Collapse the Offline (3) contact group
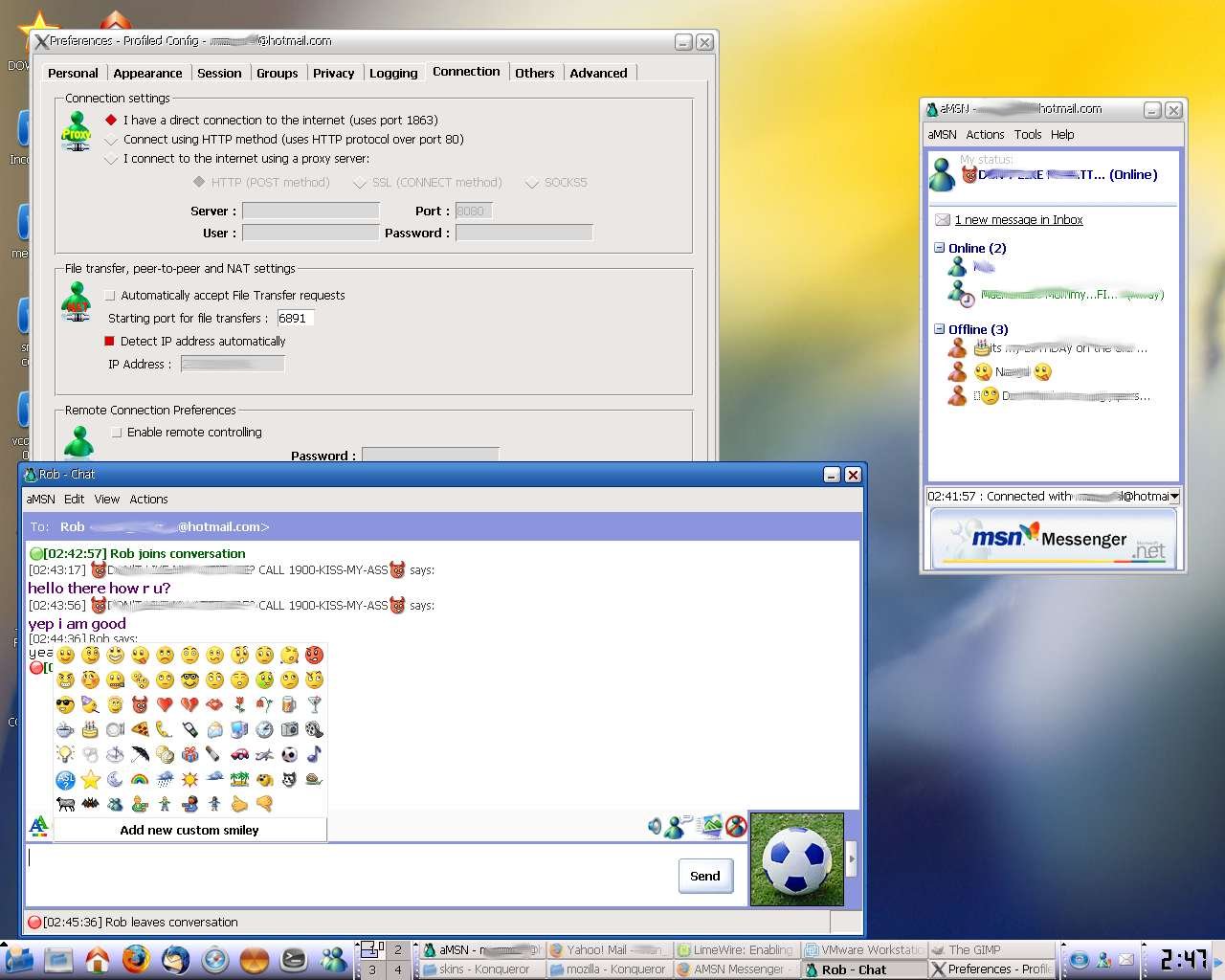The width and height of the screenshot is (1225, 980). [939, 329]
